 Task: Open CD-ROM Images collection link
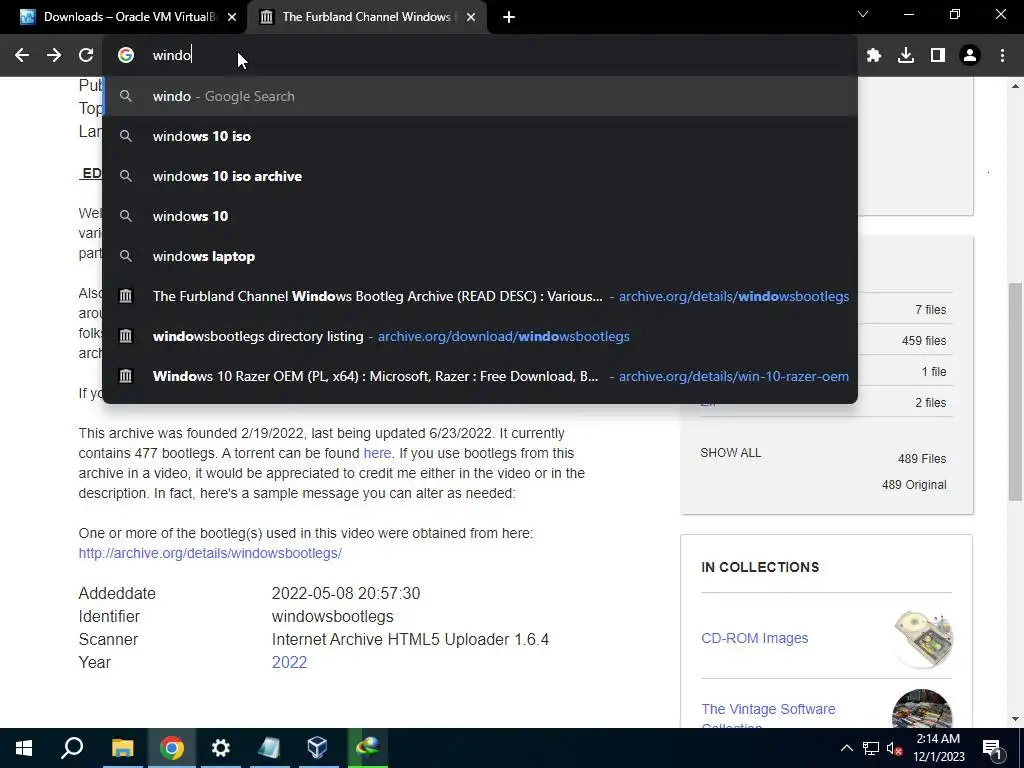tap(754, 638)
